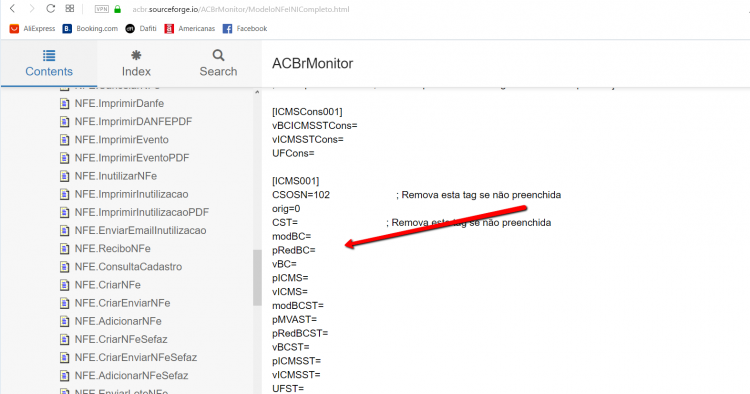
Task: Click the contents panel scrollbar thumb
Action: click(257, 278)
